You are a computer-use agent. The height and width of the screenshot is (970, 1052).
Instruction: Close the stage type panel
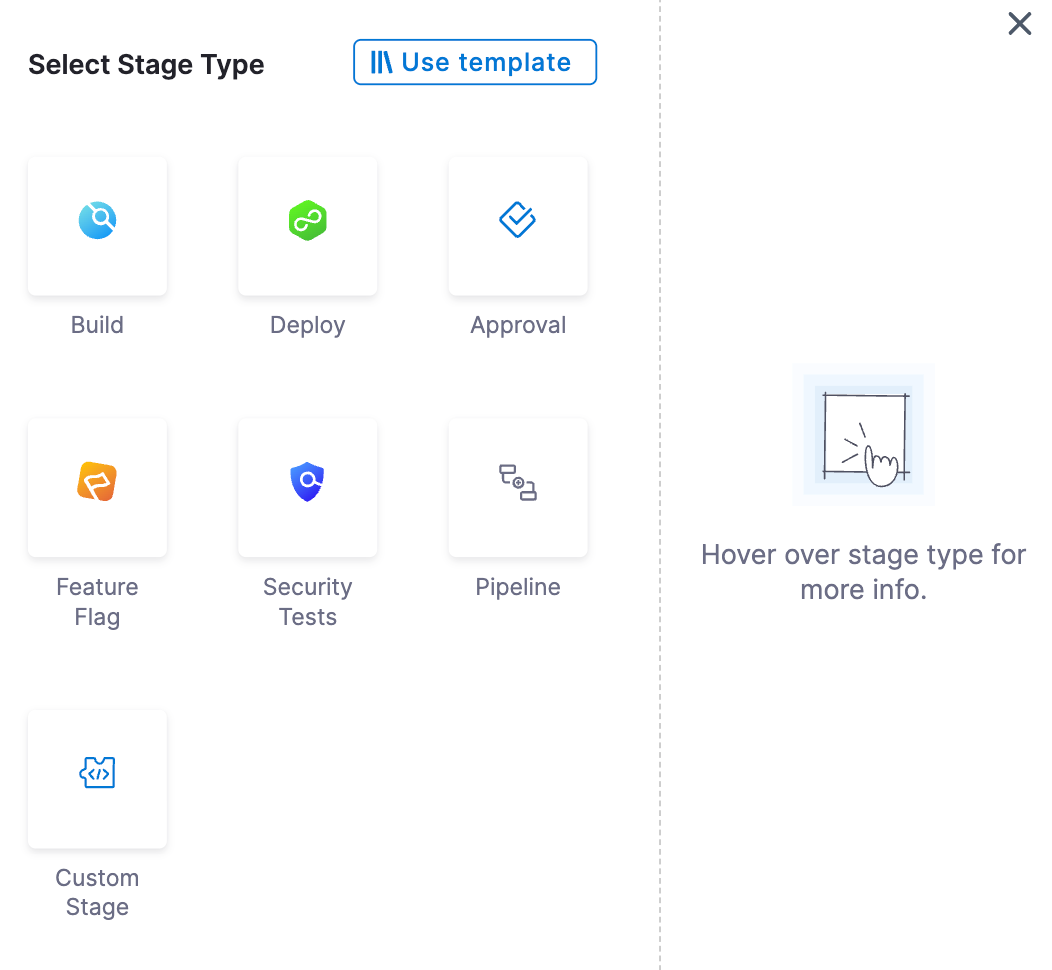pos(1019,24)
